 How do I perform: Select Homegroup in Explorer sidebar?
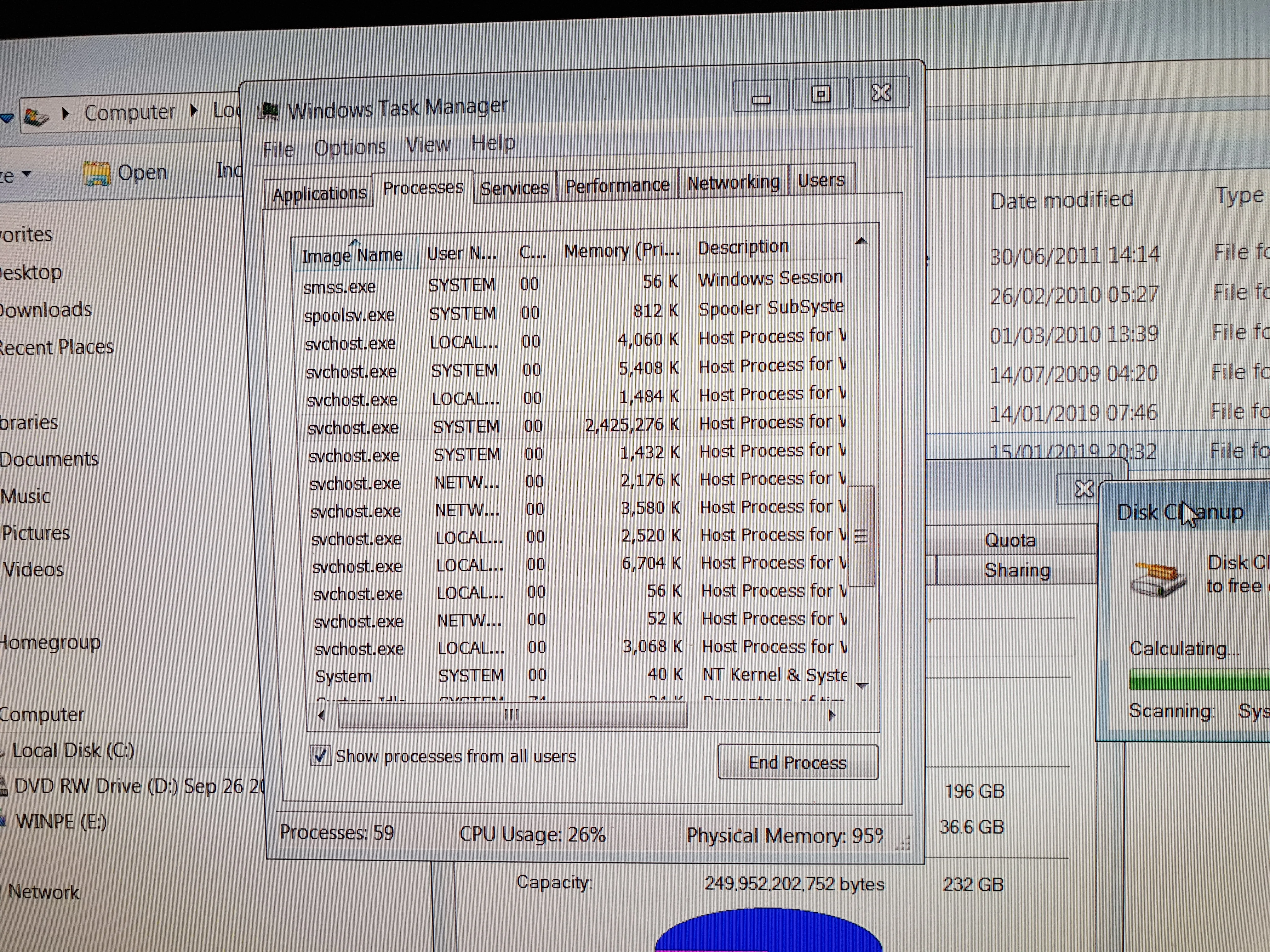50,642
